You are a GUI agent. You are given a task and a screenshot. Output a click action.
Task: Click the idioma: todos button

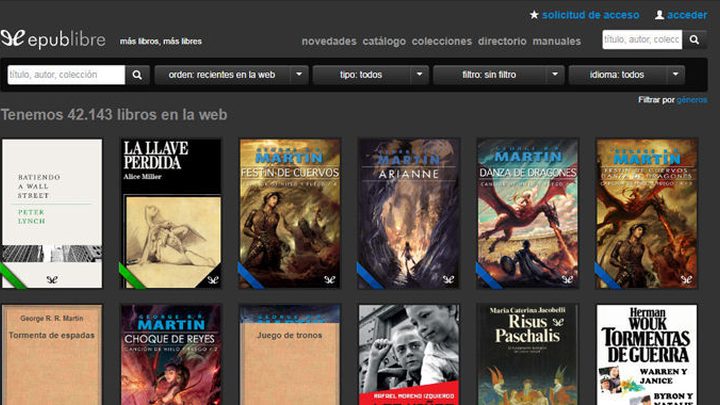[x=617, y=75]
